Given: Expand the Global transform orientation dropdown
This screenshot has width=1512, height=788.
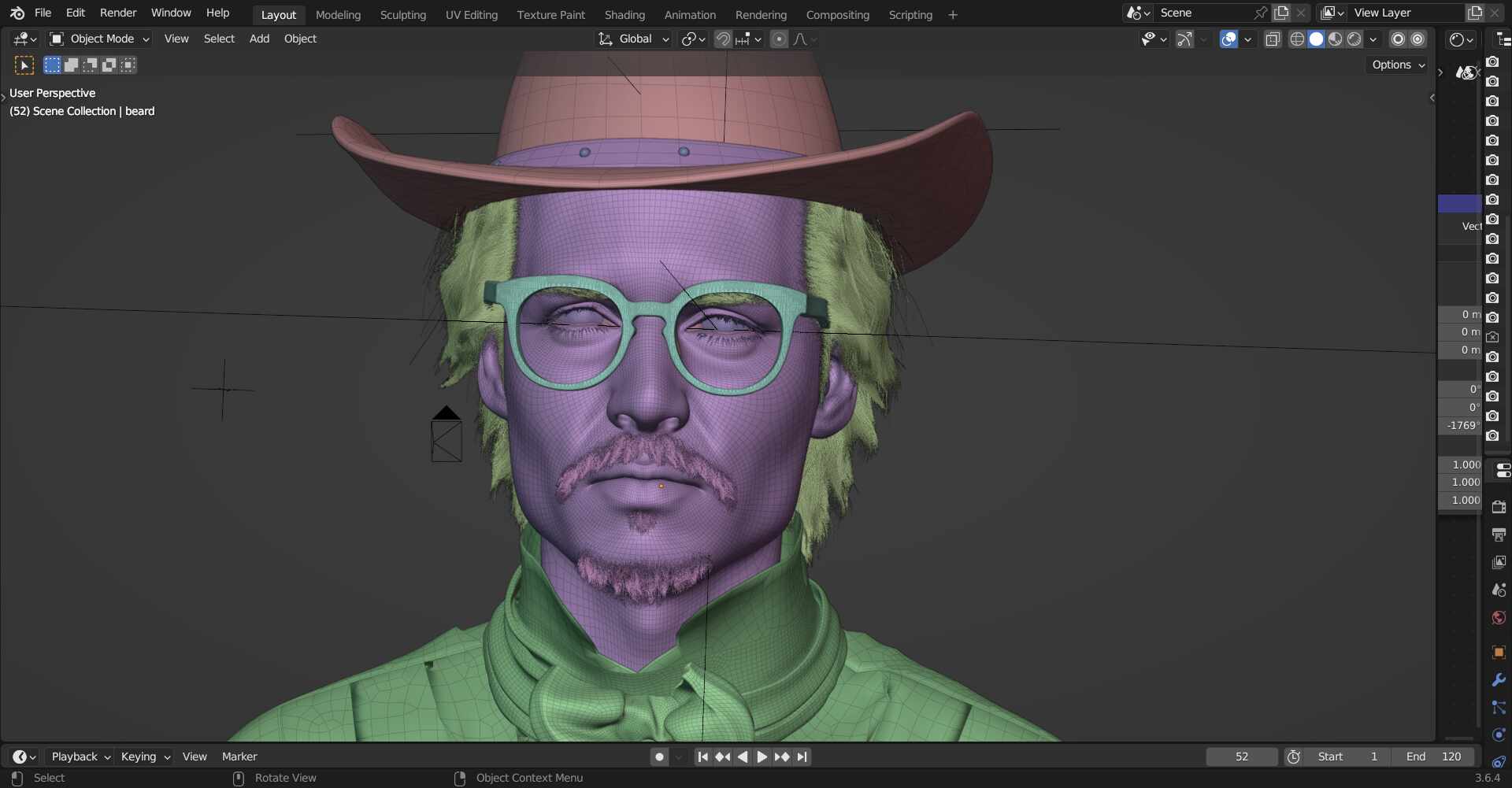Looking at the screenshot, I should (x=634, y=39).
